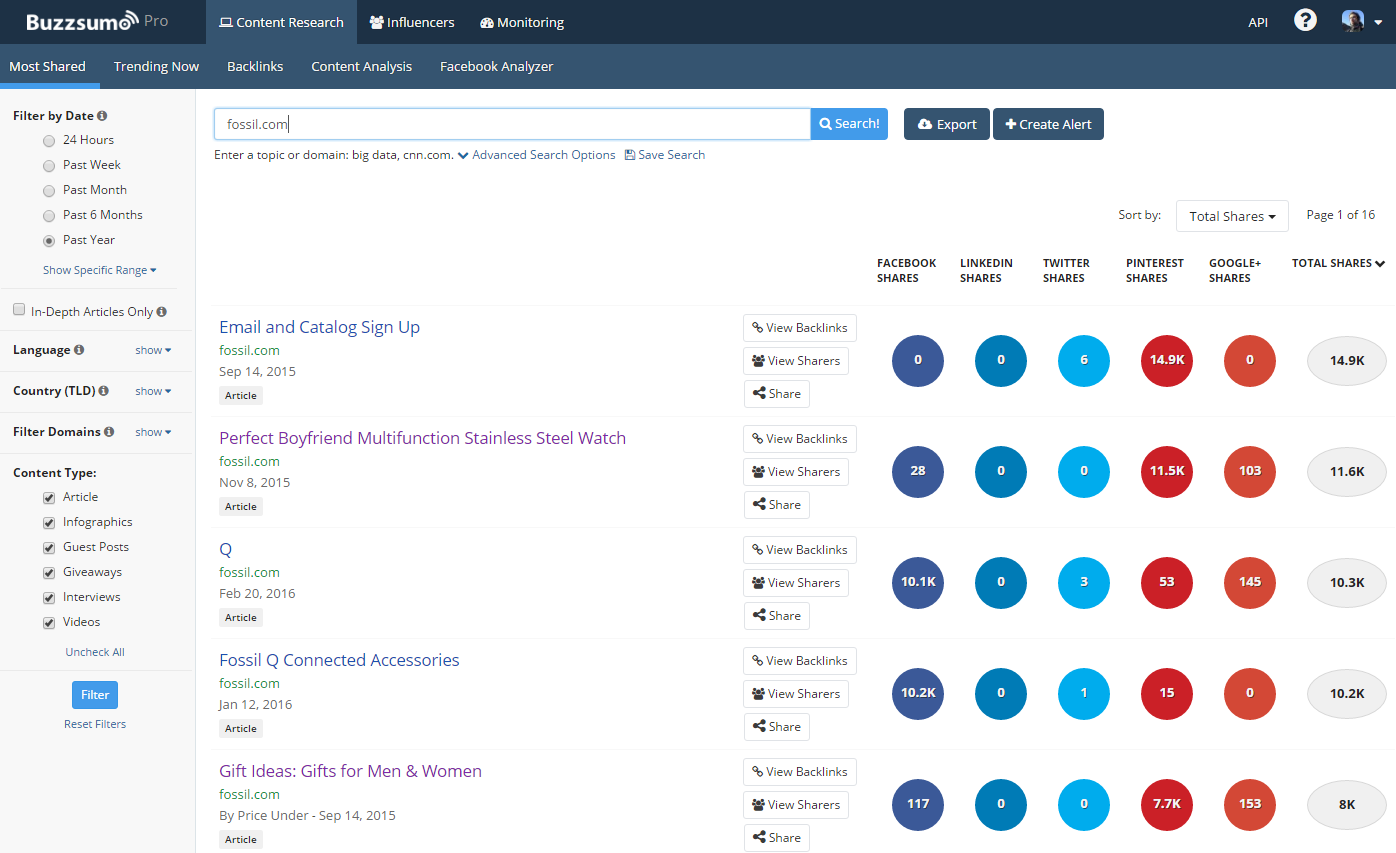This screenshot has height=853, width=1396.
Task: Open Show Specific Range selector
Action: (99, 269)
